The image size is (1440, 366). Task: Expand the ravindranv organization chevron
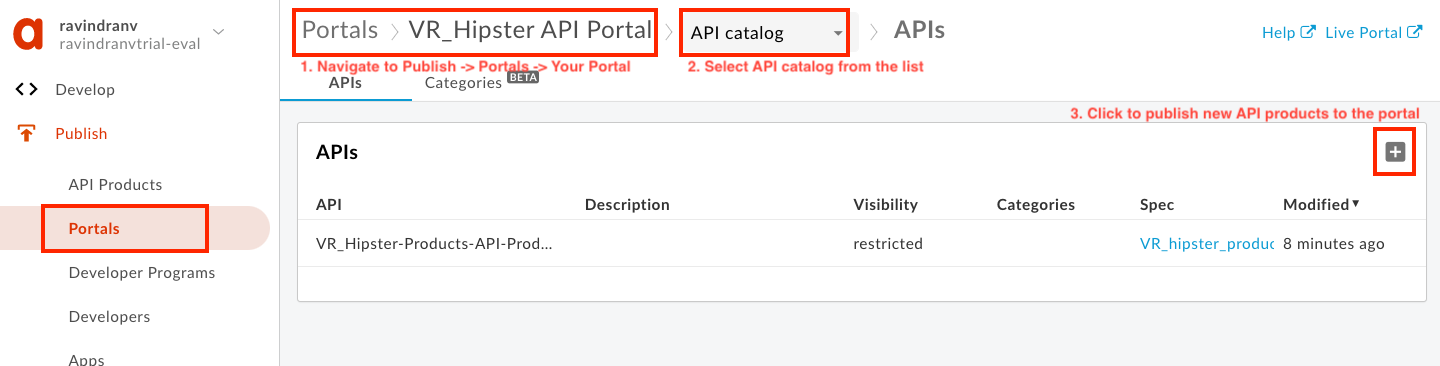click(219, 32)
